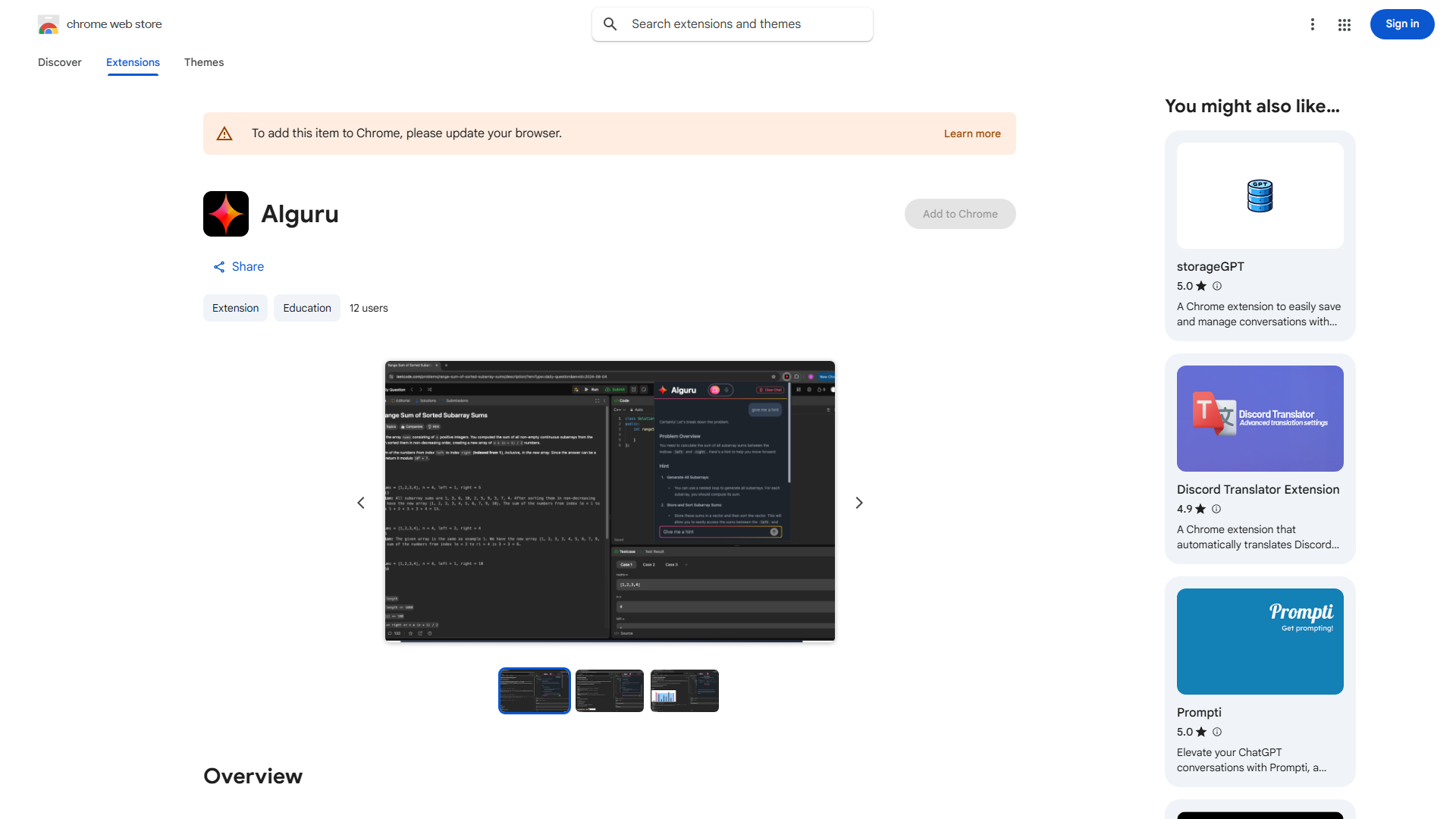The height and width of the screenshot is (819, 1456).
Task: Select the third screenshot thumbnail with chart
Action: [x=684, y=691]
